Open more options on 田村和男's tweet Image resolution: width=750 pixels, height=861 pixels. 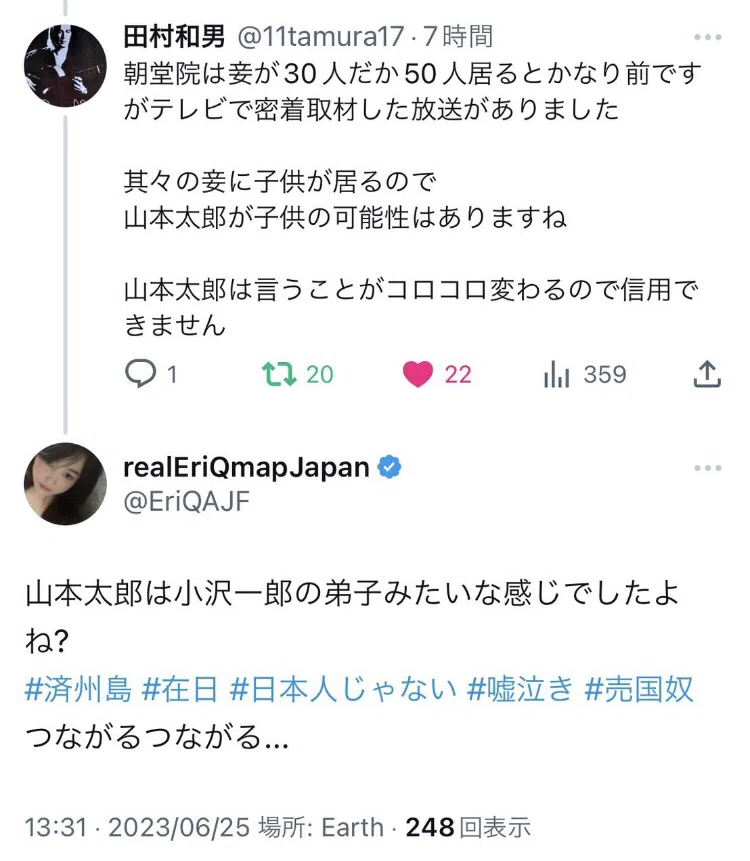click(x=708, y=37)
